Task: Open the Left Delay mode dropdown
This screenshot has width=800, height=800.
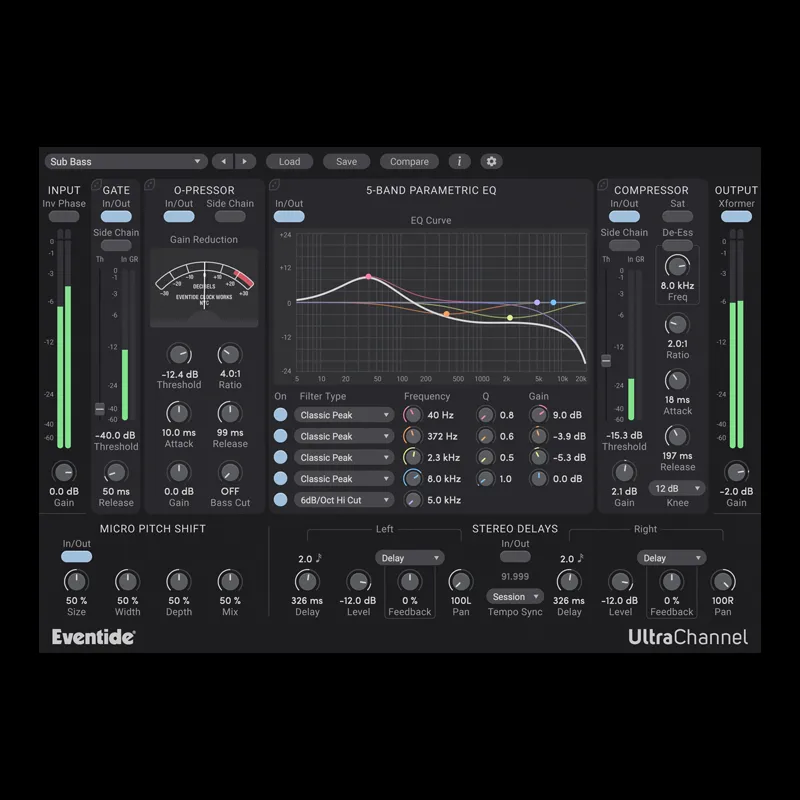Action: 410,558
